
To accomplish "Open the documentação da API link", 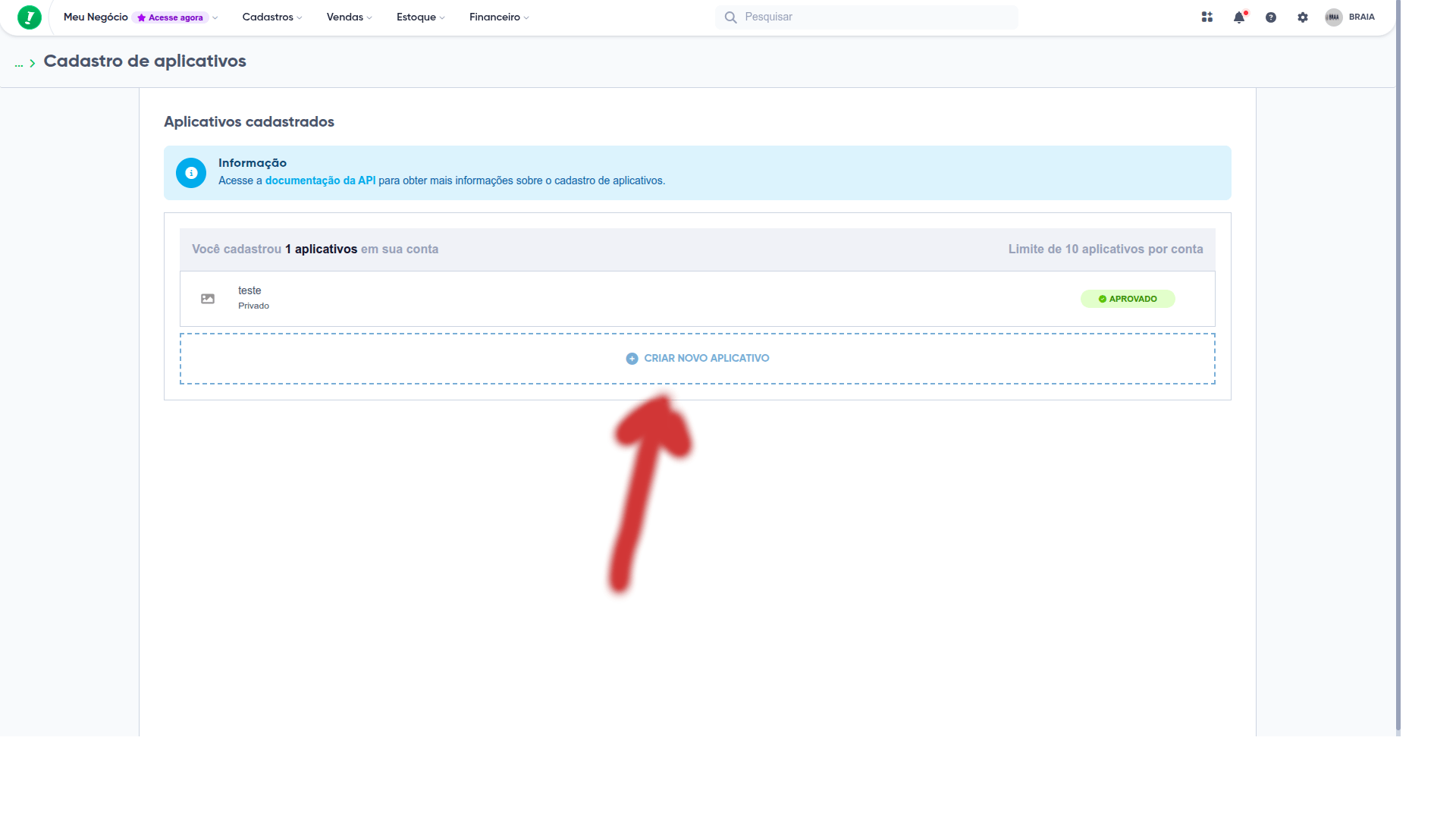I will click(x=320, y=180).
